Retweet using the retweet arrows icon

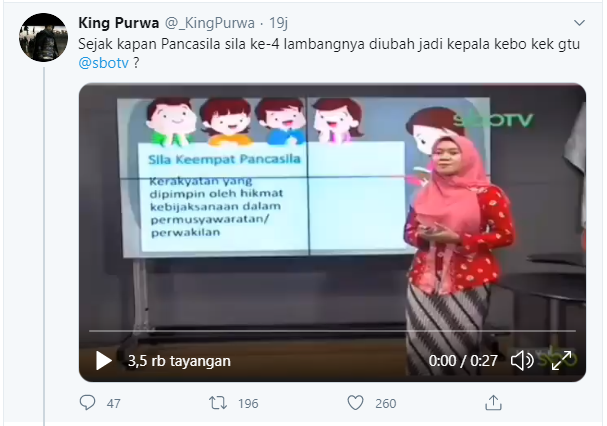click(x=218, y=403)
